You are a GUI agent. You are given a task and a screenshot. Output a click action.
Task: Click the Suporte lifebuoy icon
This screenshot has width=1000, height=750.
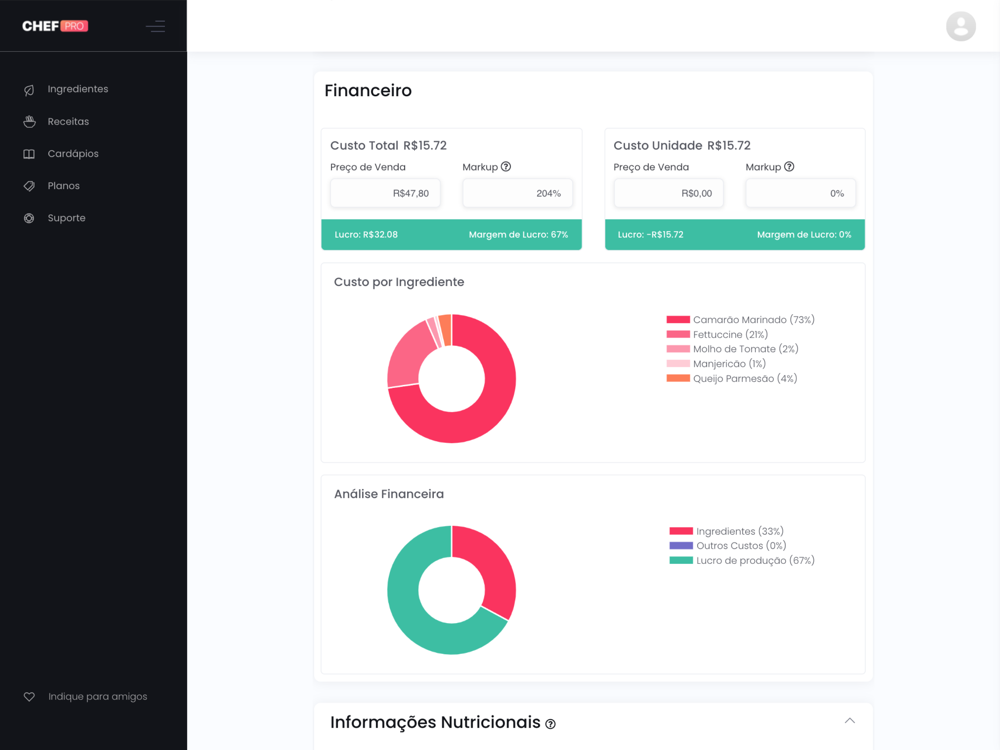pyautogui.click(x=29, y=218)
